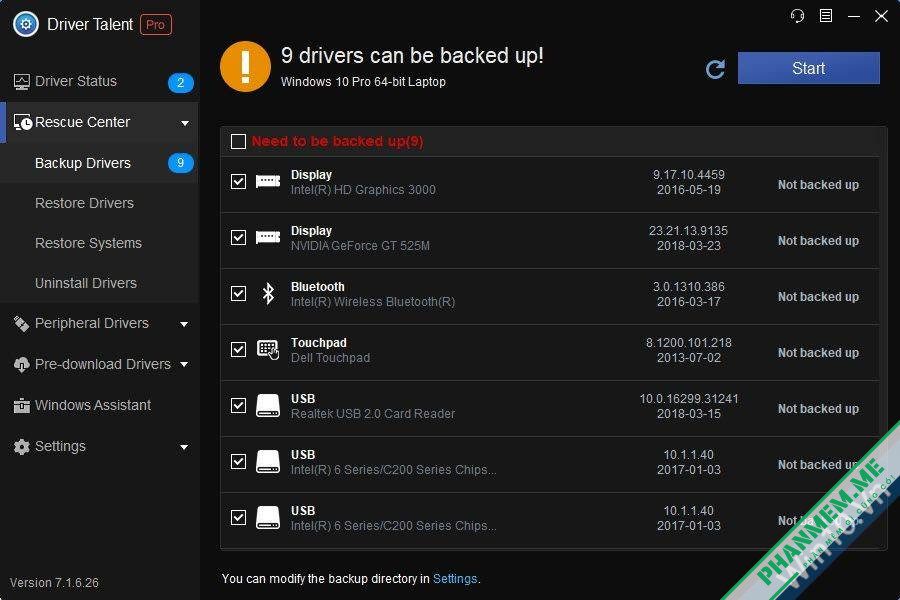Click the 'Version 7.1.6.26' text
This screenshot has width=900, height=600.
click(55, 583)
